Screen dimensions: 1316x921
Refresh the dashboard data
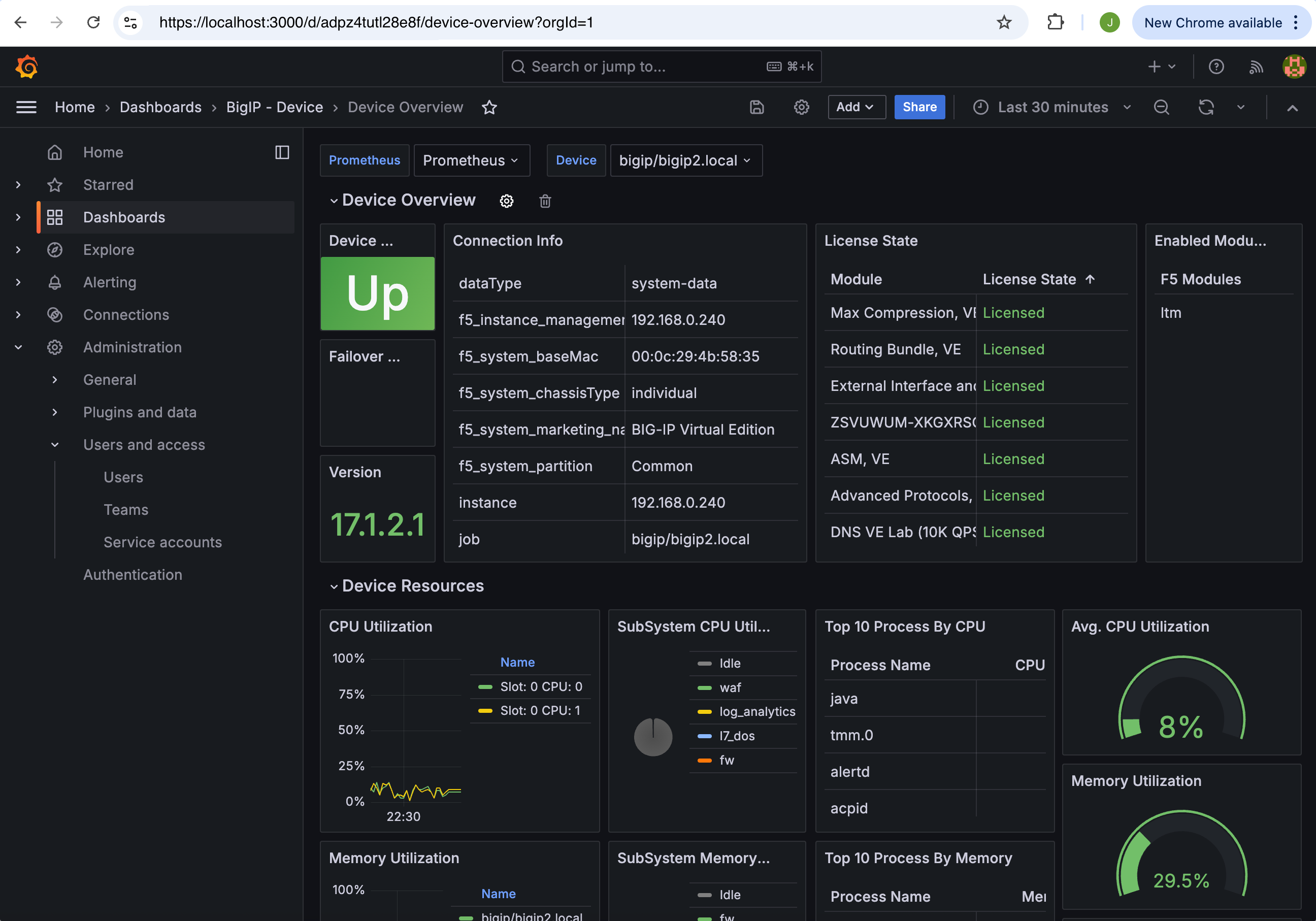(1206, 107)
